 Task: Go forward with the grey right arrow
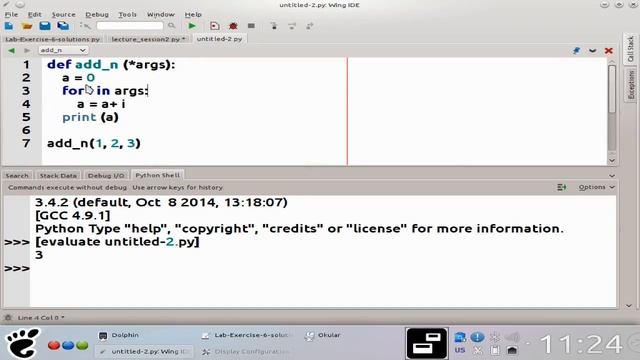(x=27, y=51)
